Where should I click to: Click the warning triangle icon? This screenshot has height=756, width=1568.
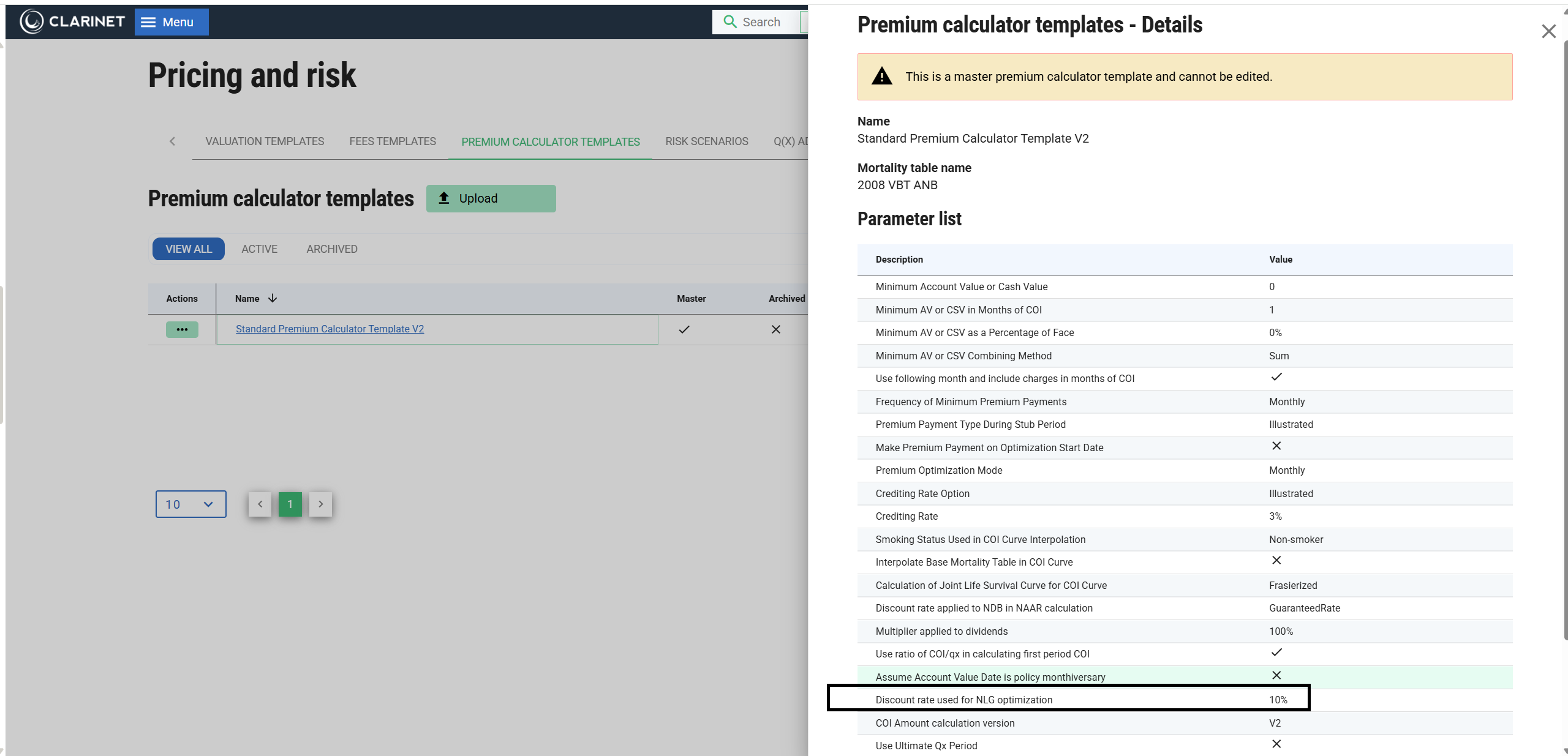click(x=881, y=77)
